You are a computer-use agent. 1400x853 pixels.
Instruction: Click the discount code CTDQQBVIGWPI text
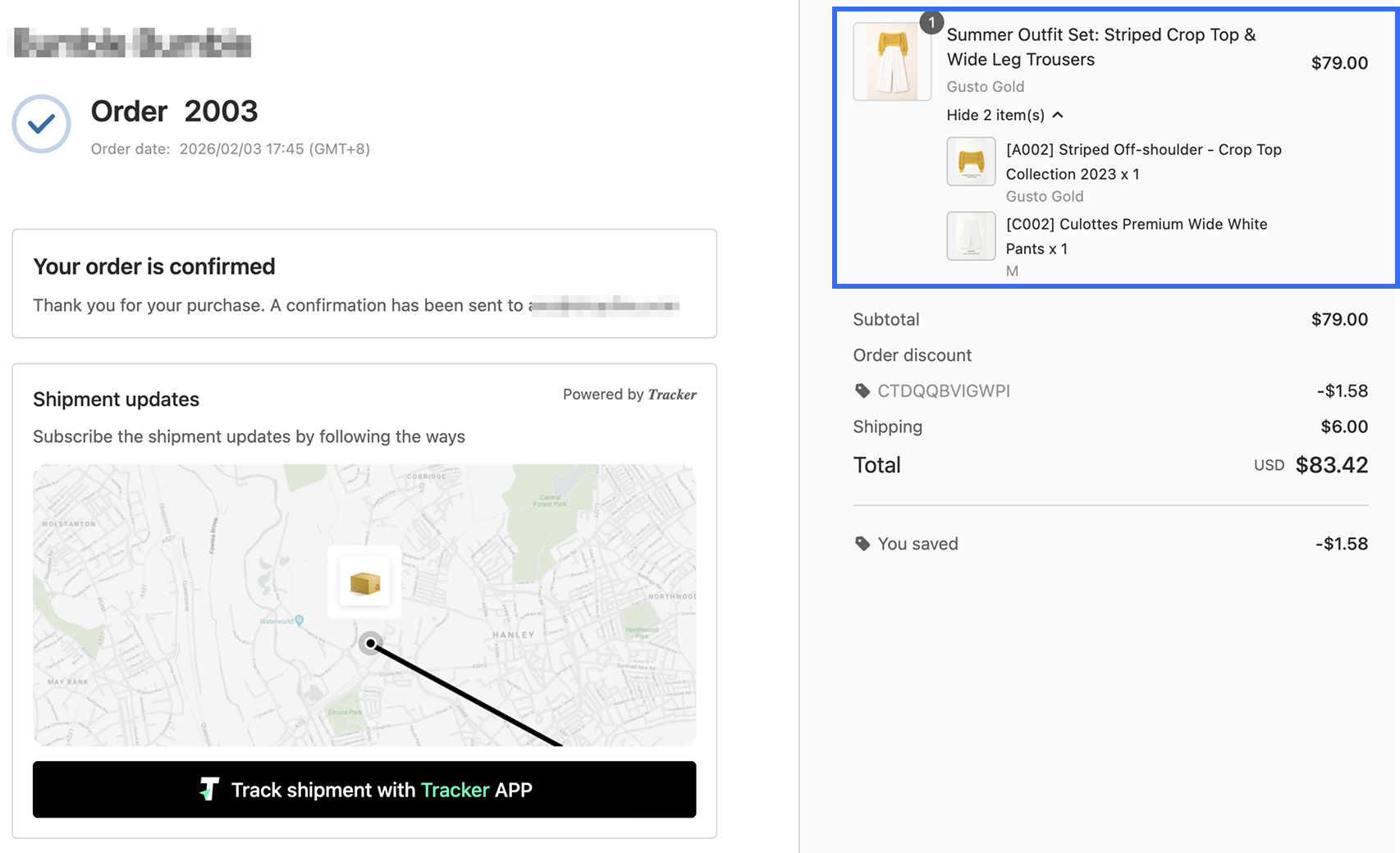(944, 390)
